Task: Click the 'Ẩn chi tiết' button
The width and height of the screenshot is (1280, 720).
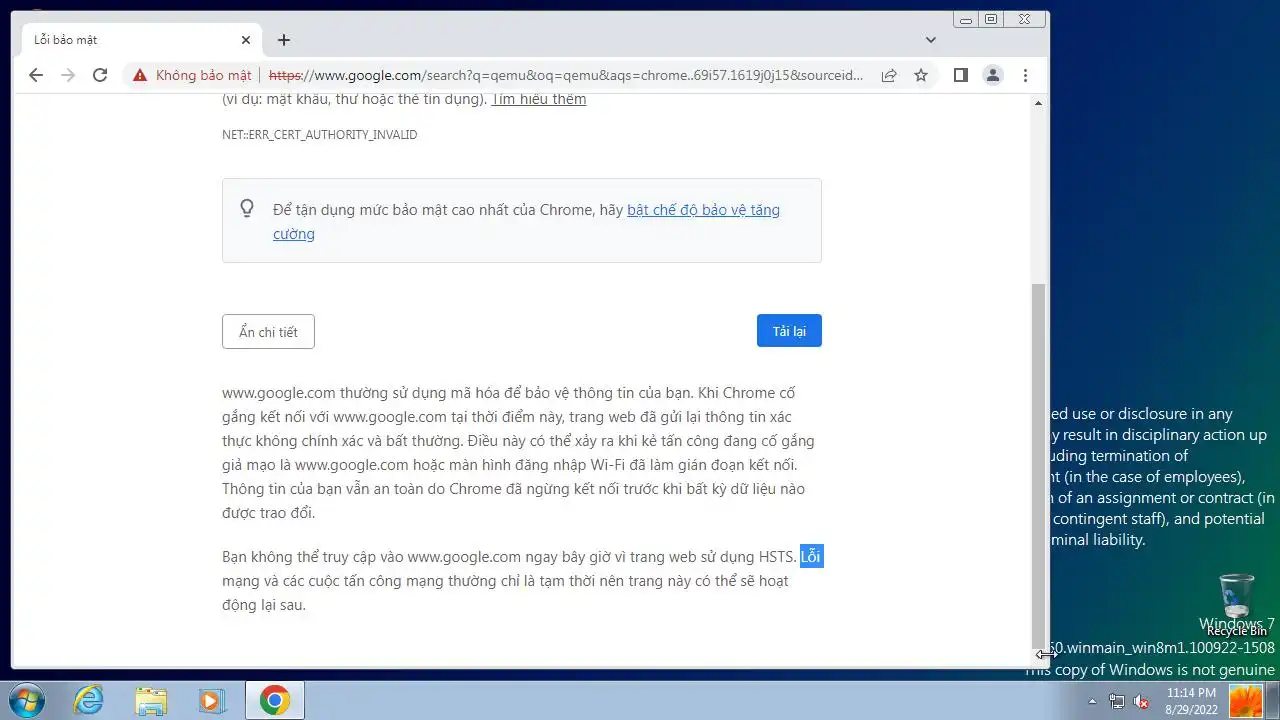Action: [268, 332]
